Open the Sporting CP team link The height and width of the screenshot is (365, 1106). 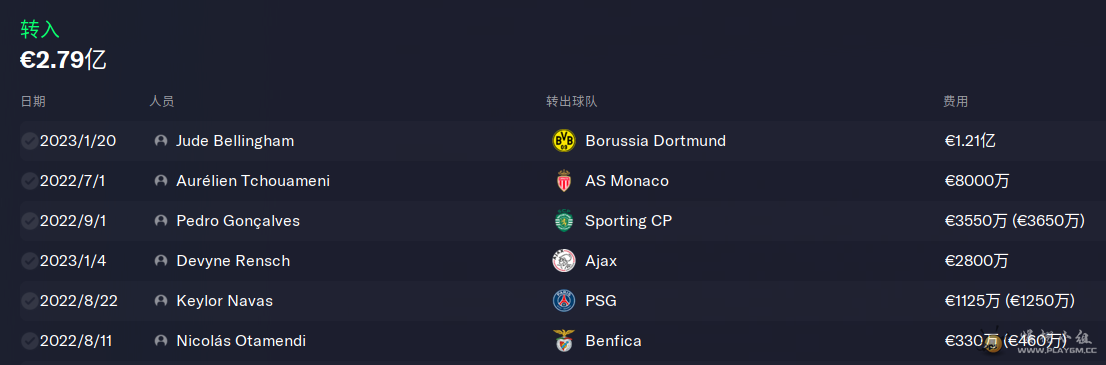click(628, 221)
